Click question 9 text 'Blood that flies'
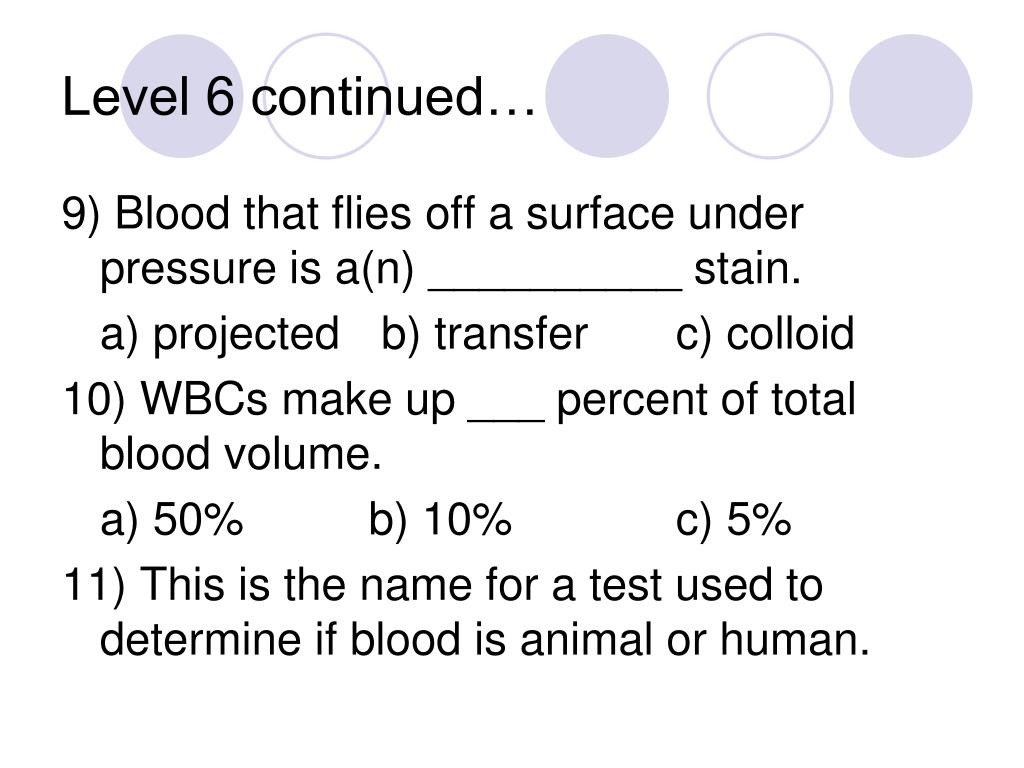 [264, 214]
